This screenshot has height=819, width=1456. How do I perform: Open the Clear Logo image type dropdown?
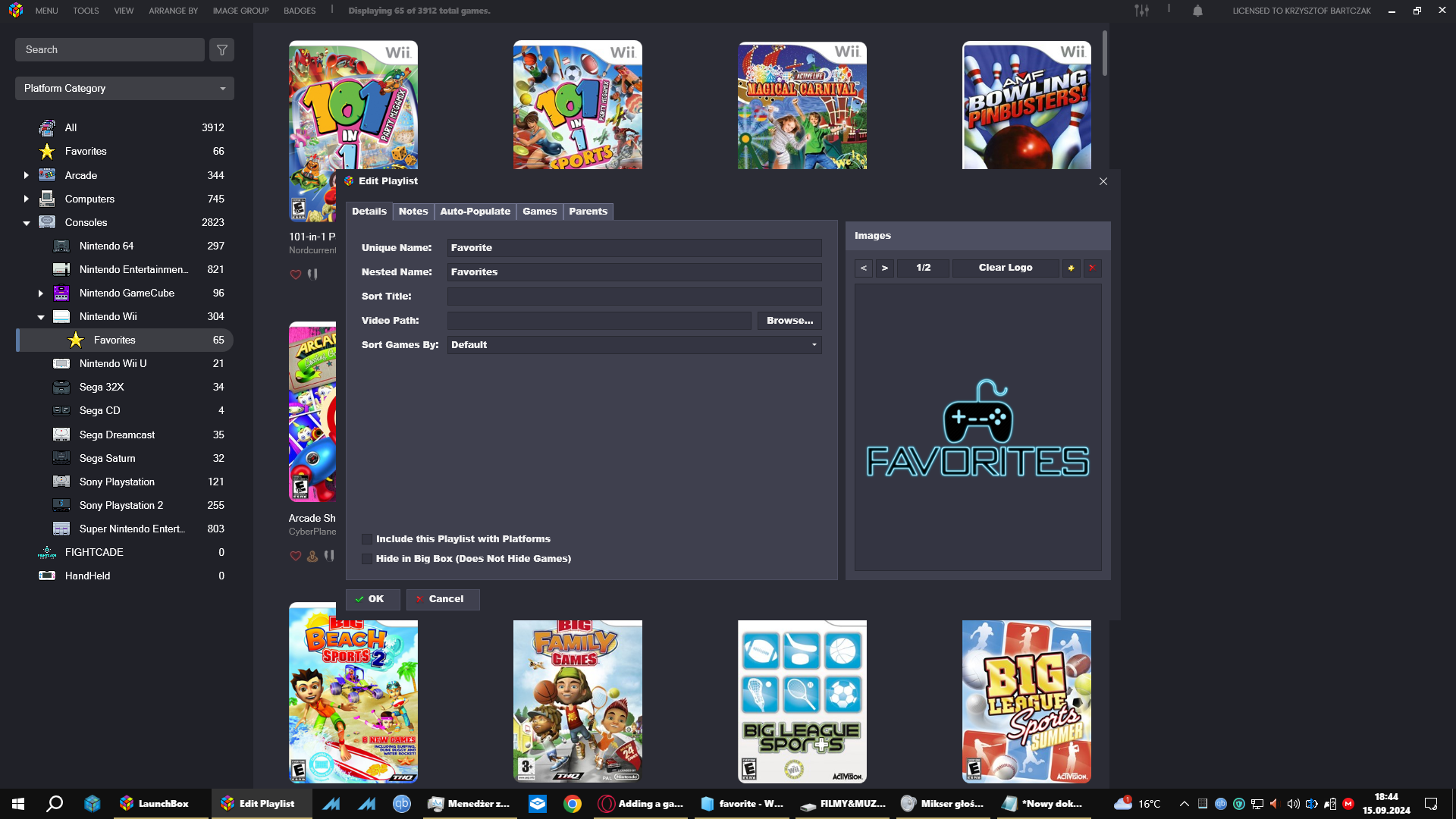1006,268
